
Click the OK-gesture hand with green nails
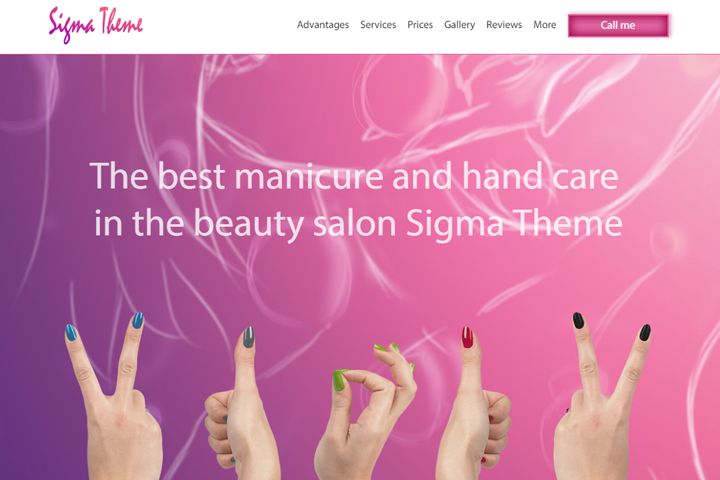point(365,413)
